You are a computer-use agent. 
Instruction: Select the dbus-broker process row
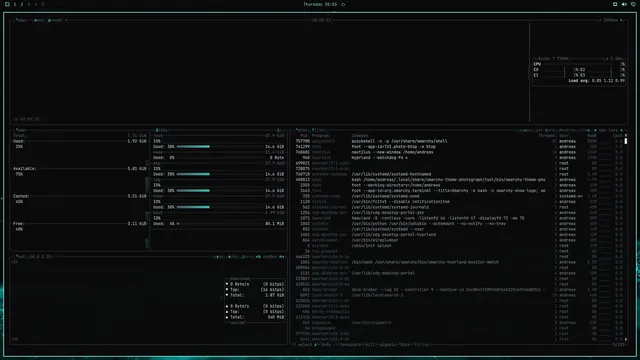[459, 290]
